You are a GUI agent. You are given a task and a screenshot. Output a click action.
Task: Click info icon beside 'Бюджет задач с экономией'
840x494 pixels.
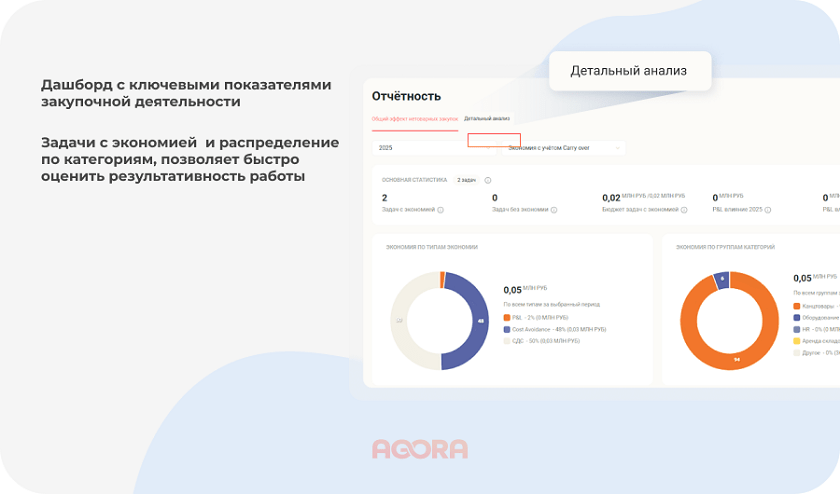pyautogui.click(x=687, y=210)
